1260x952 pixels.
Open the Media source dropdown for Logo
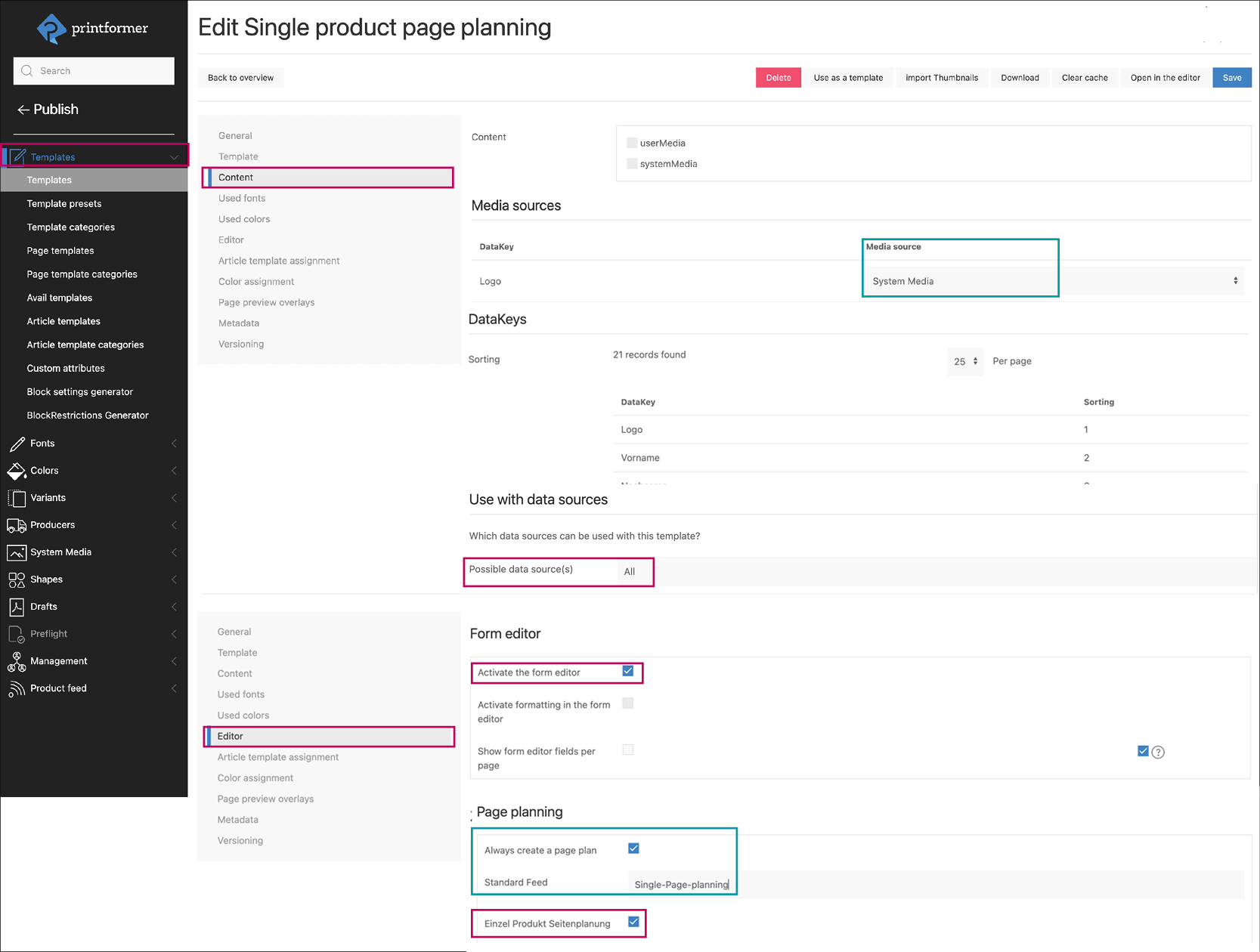pyautogui.click(x=1235, y=280)
